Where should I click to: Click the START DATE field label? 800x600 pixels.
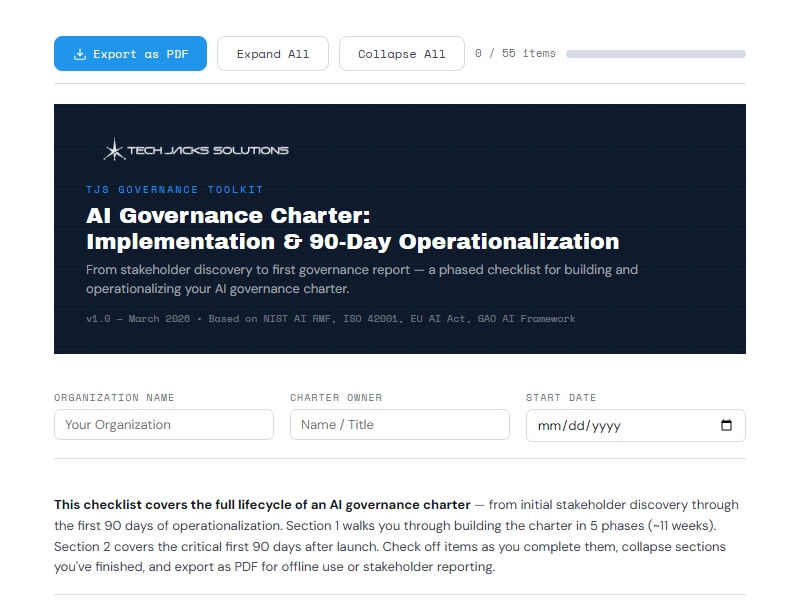pos(562,397)
